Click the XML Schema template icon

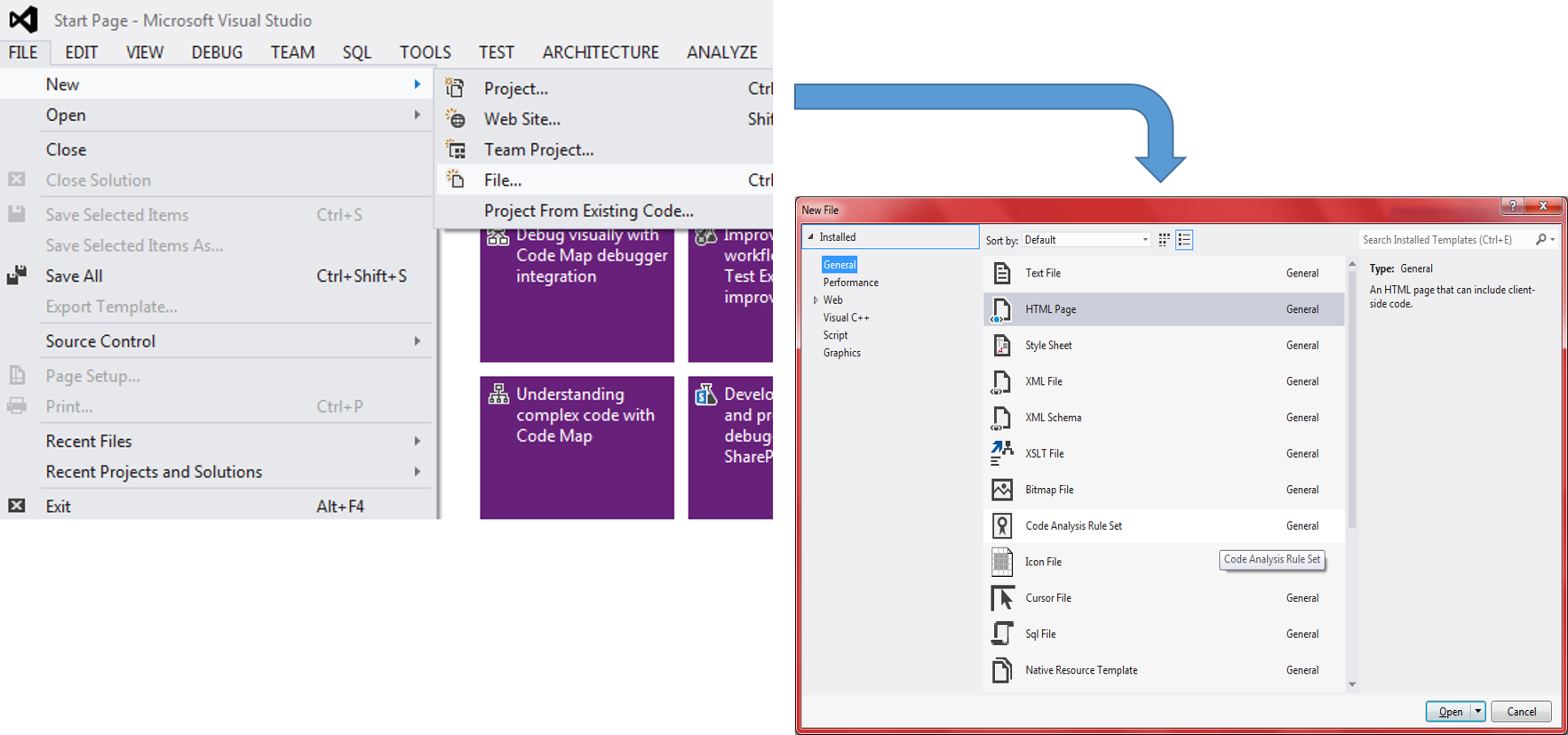click(1002, 418)
